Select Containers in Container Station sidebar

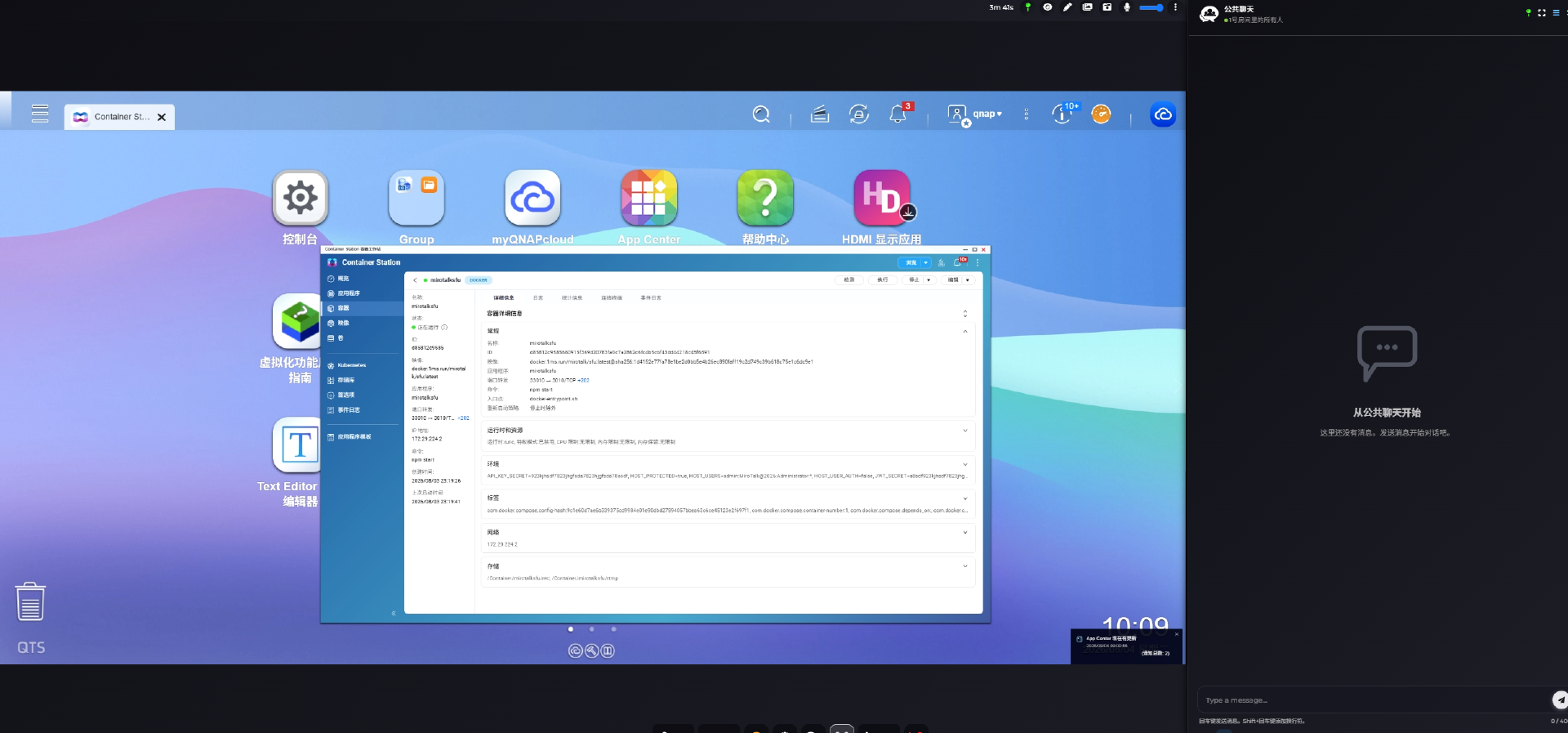click(363, 308)
